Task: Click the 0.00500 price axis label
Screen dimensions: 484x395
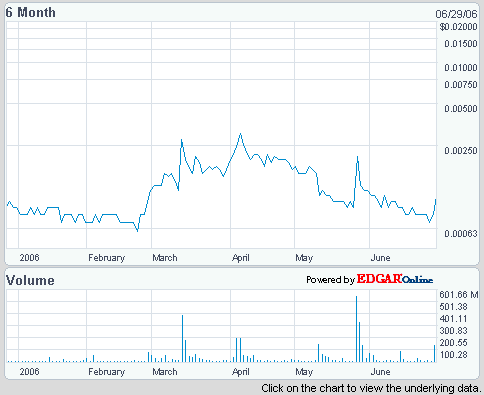Action: (461, 109)
